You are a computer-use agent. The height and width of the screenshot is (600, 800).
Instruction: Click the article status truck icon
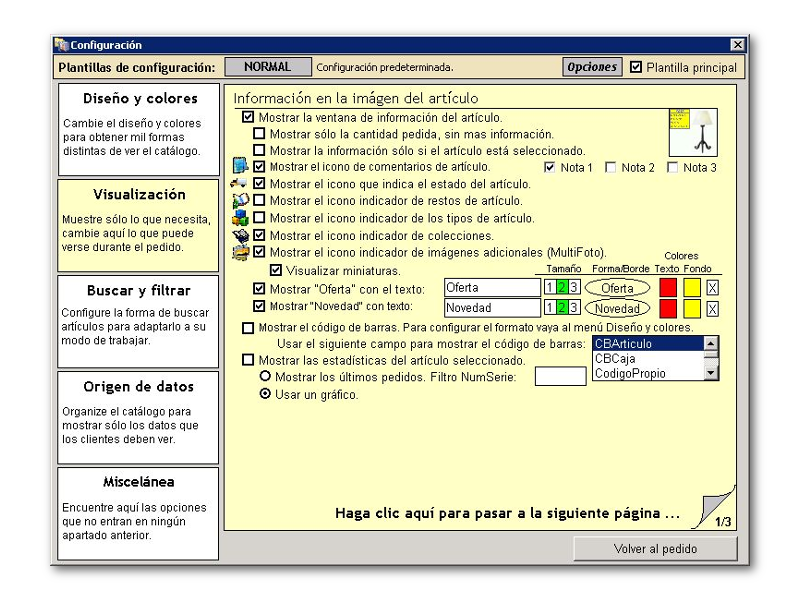tap(238, 183)
